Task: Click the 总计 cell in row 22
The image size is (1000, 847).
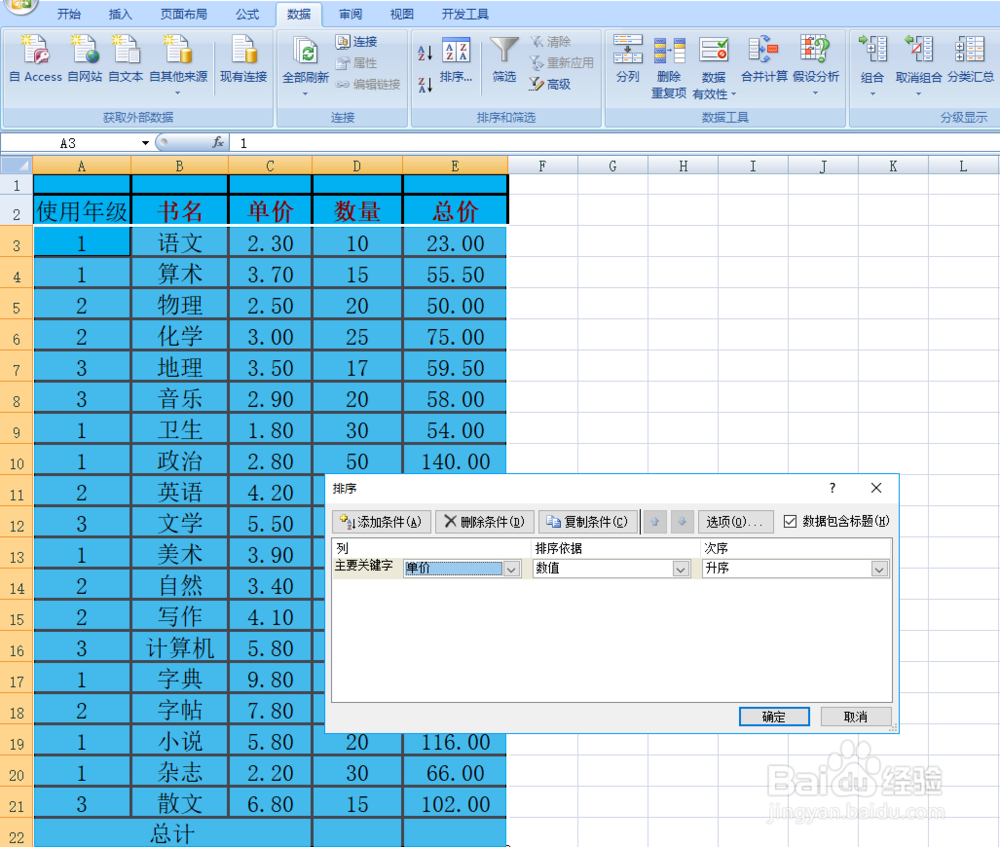Action: (x=172, y=834)
